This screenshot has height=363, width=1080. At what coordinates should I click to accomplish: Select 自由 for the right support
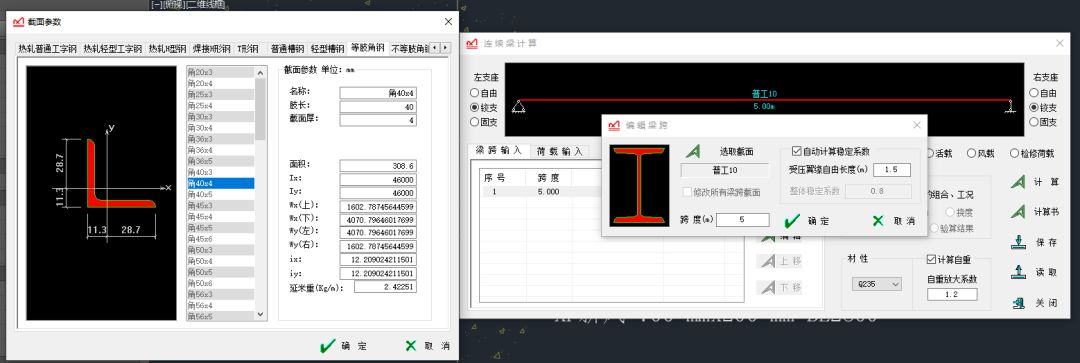(1043, 93)
